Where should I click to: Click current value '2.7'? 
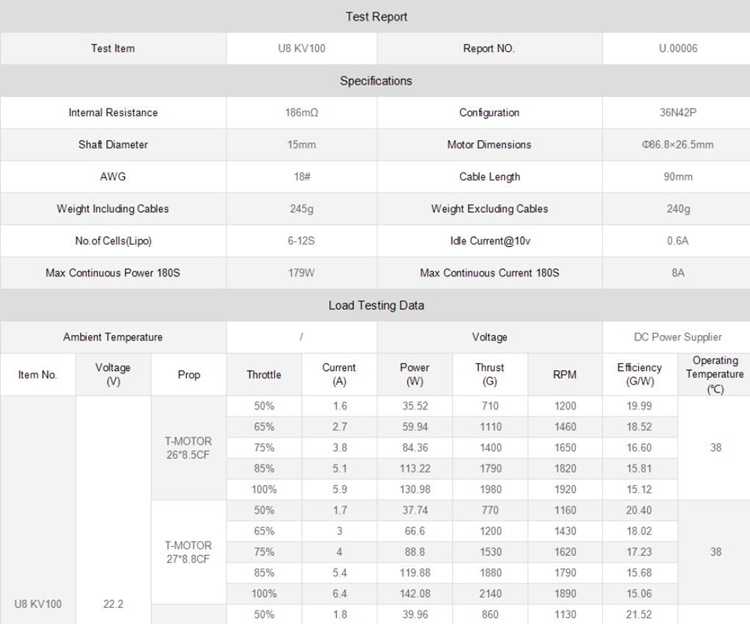coord(340,427)
